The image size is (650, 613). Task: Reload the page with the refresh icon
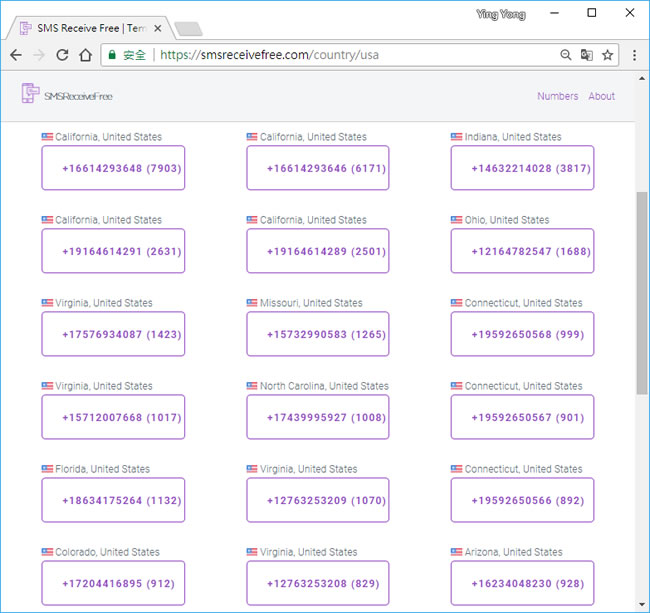(x=63, y=55)
